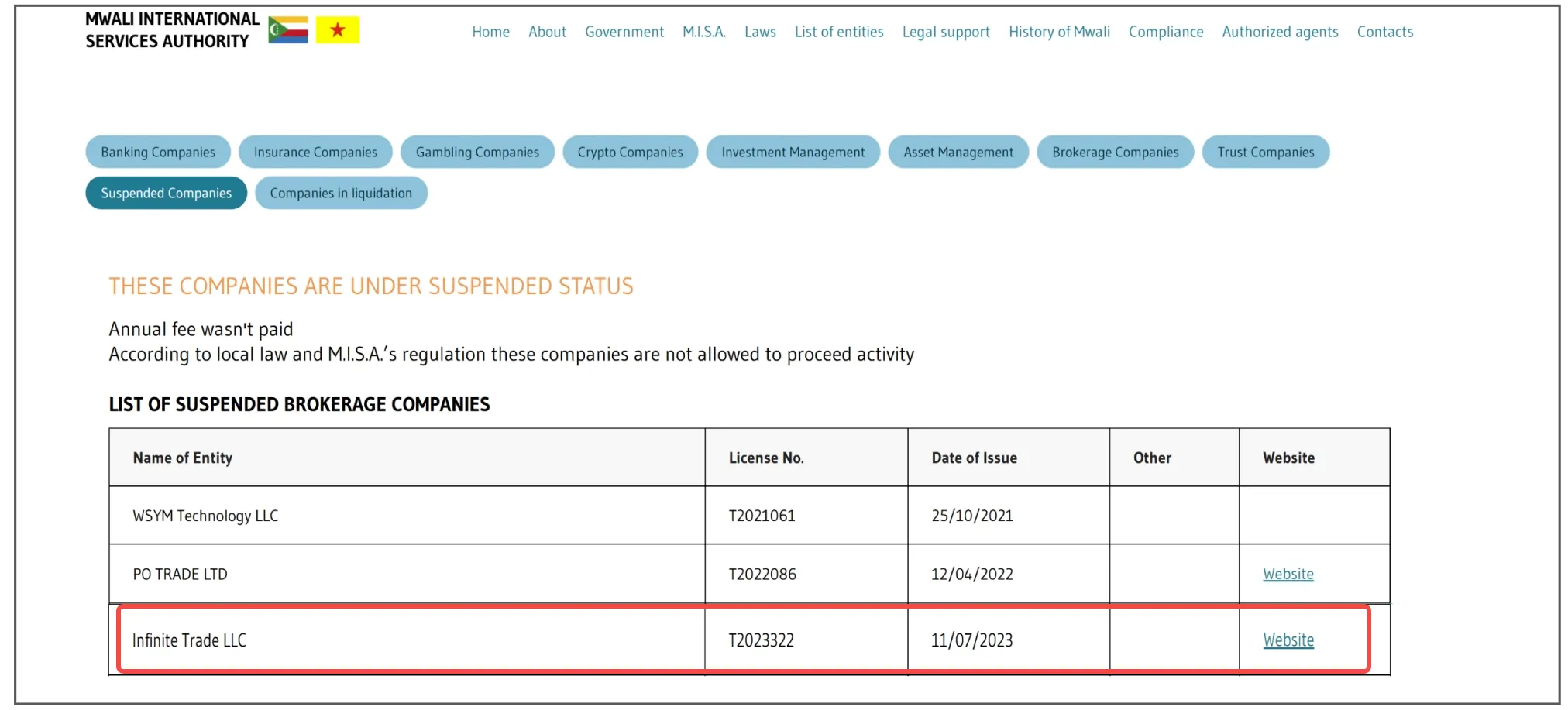This screenshot has height=710, width=1568.
Task: Open the Asset Management tab
Action: 958,152
